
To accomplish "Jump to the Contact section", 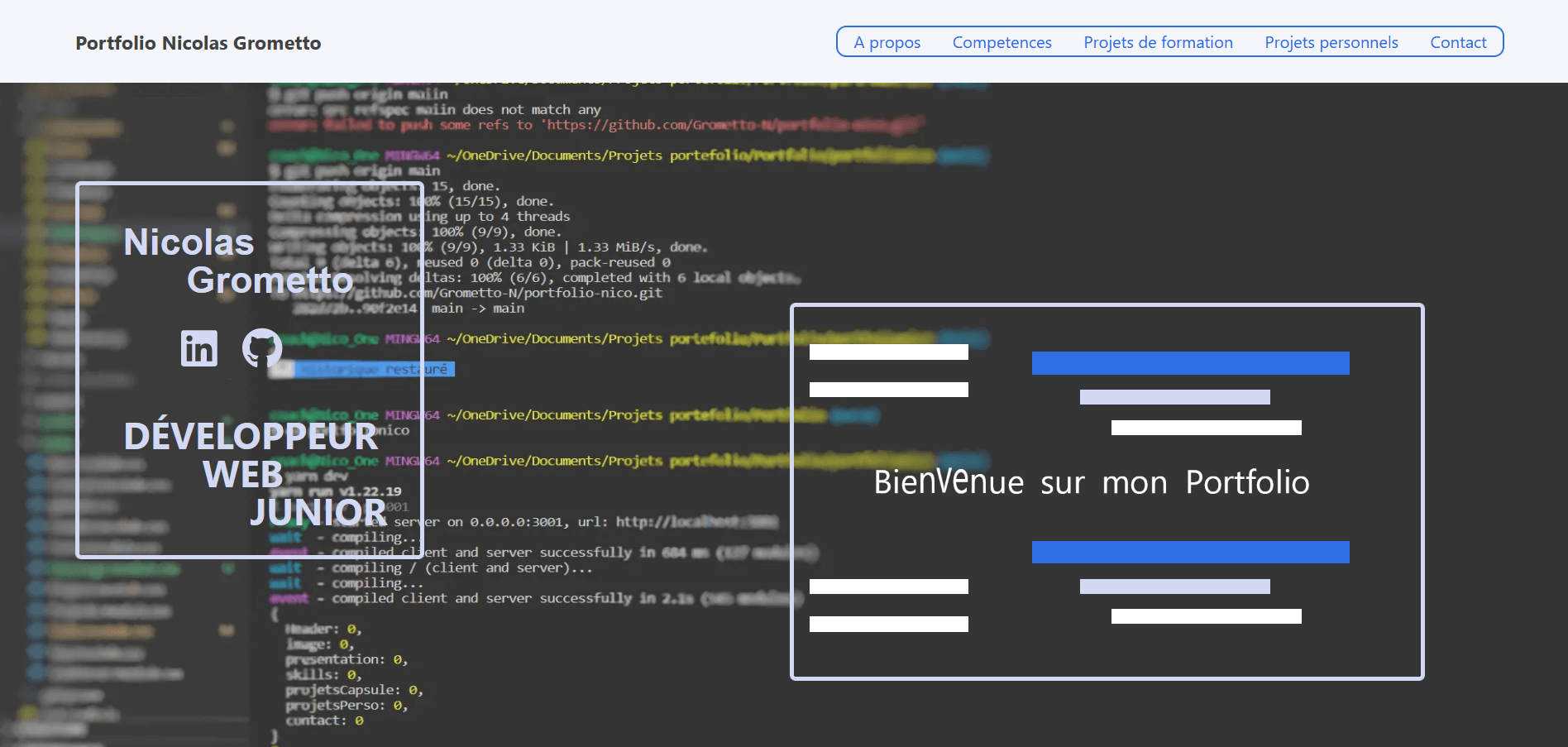I will tap(1457, 42).
